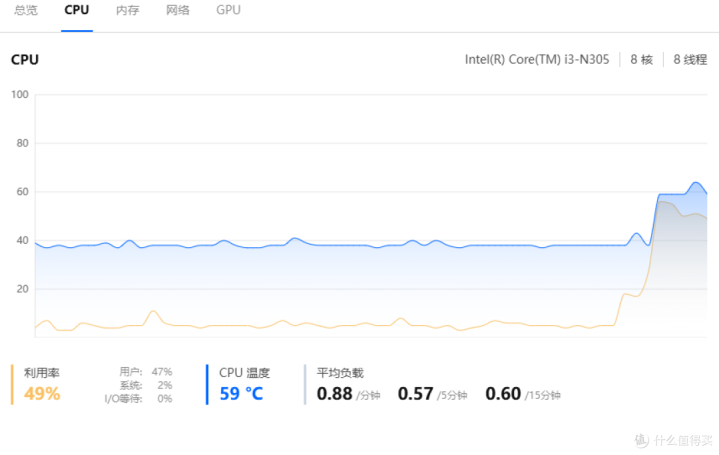The image size is (719, 455).
Task: Select the CPU tab
Action: 76,10
